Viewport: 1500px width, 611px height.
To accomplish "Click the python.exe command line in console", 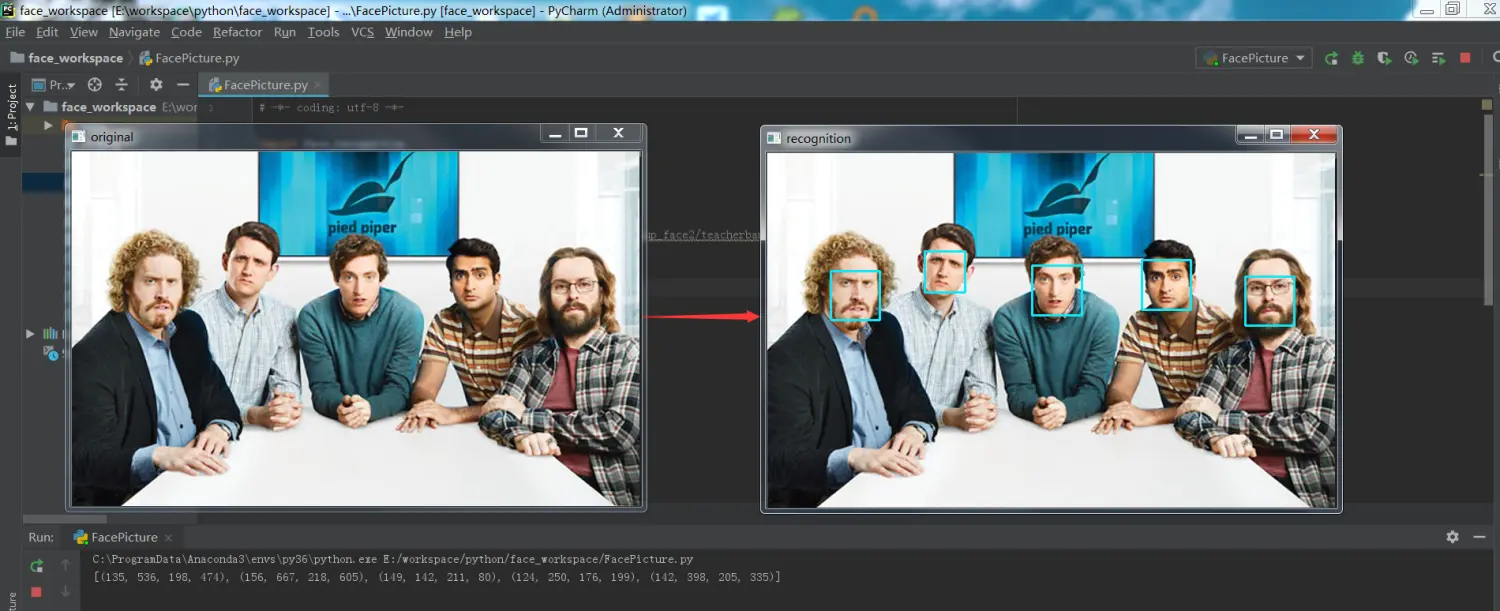I will click(x=393, y=560).
